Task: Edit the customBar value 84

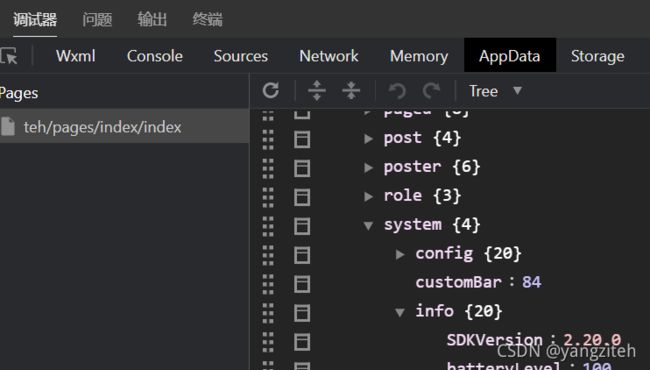Action: [531, 282]
